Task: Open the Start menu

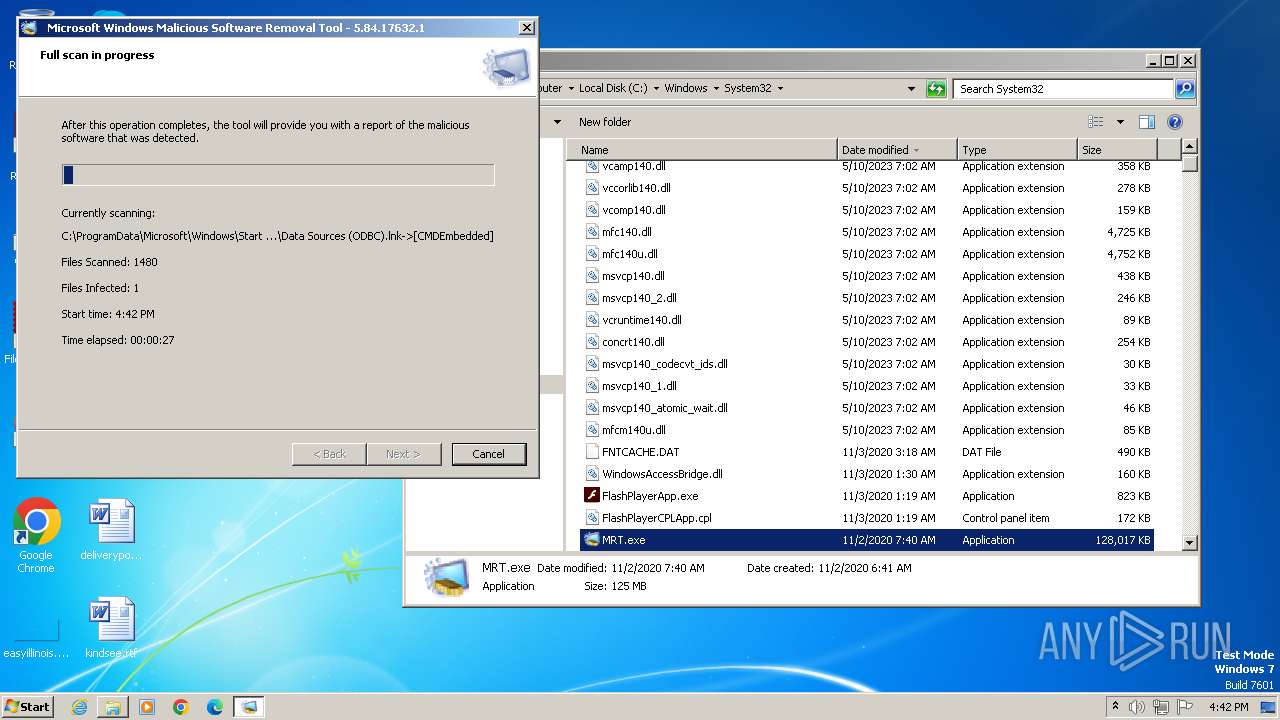Action: [x=28, y=707]
